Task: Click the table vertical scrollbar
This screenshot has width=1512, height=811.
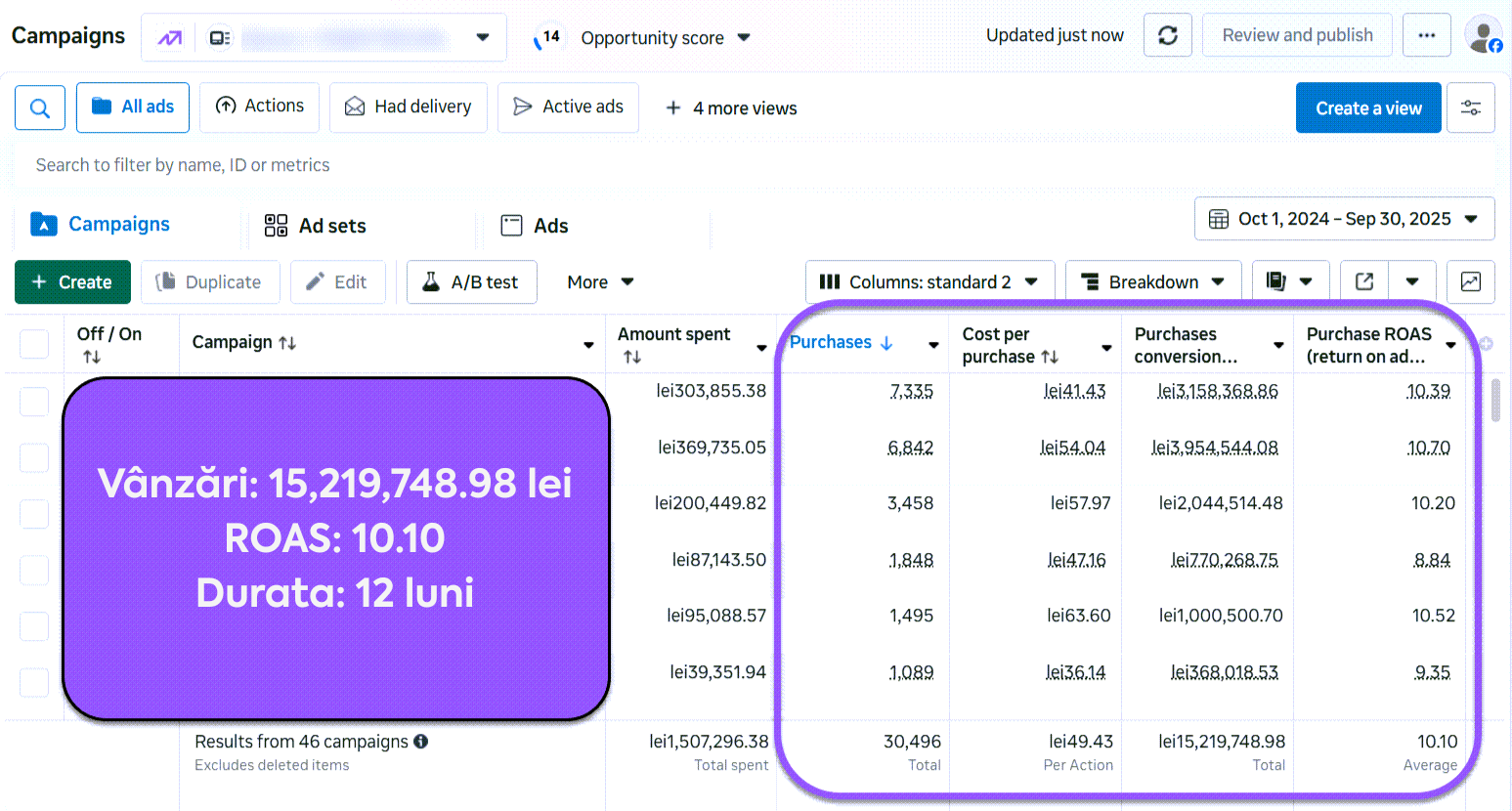Action: [1495, 401]
